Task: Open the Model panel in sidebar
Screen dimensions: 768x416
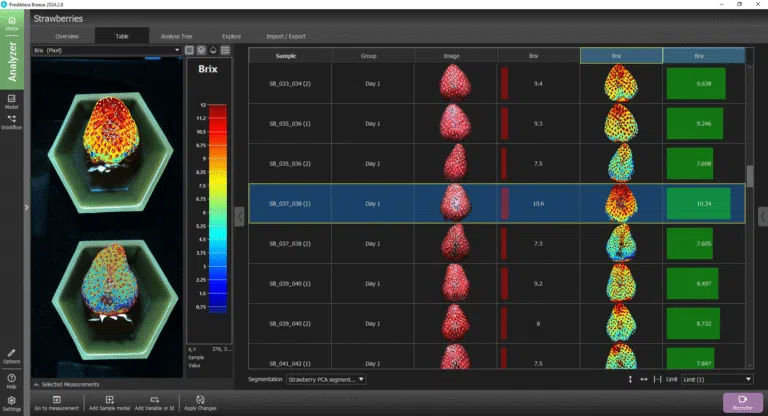Action: (11, 101)
